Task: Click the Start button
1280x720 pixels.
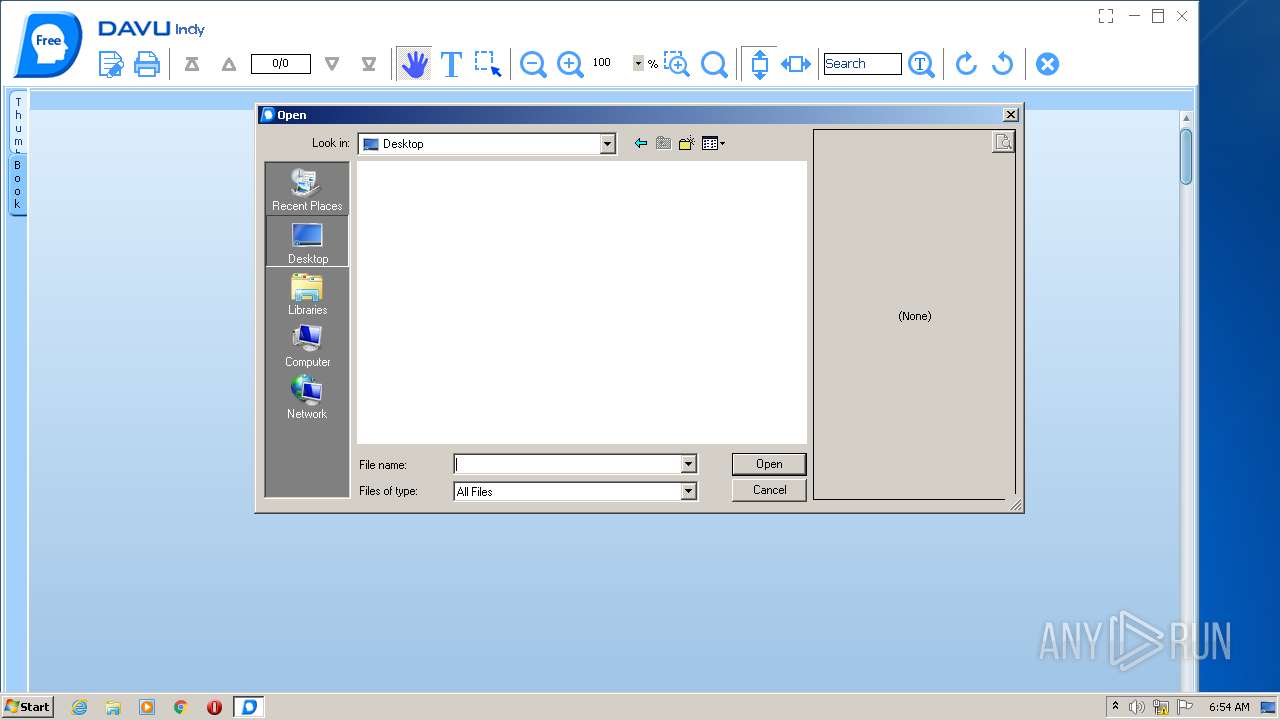Action: [27, 706]
